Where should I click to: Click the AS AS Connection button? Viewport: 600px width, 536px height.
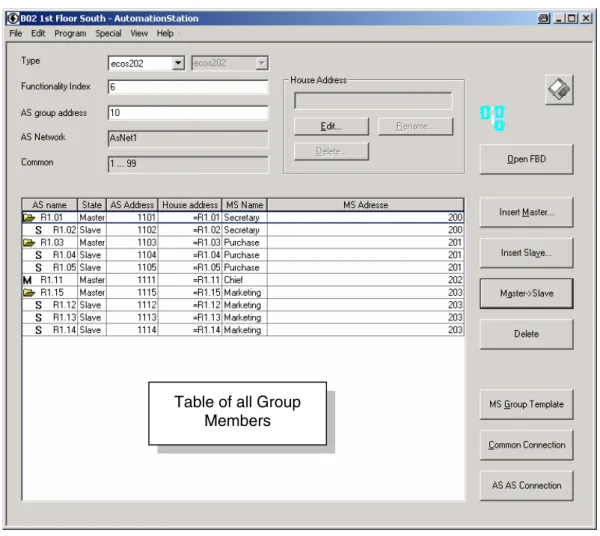[527, 485]
